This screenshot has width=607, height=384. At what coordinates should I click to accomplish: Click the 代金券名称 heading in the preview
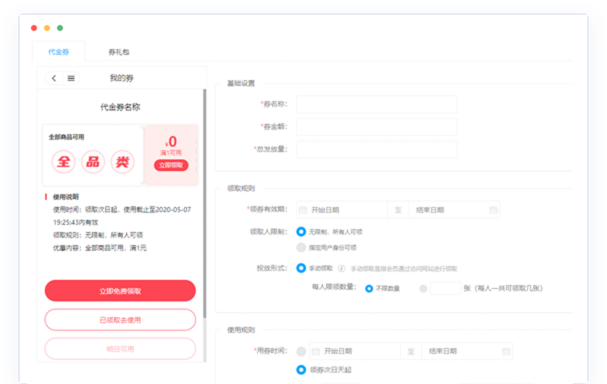120,107
